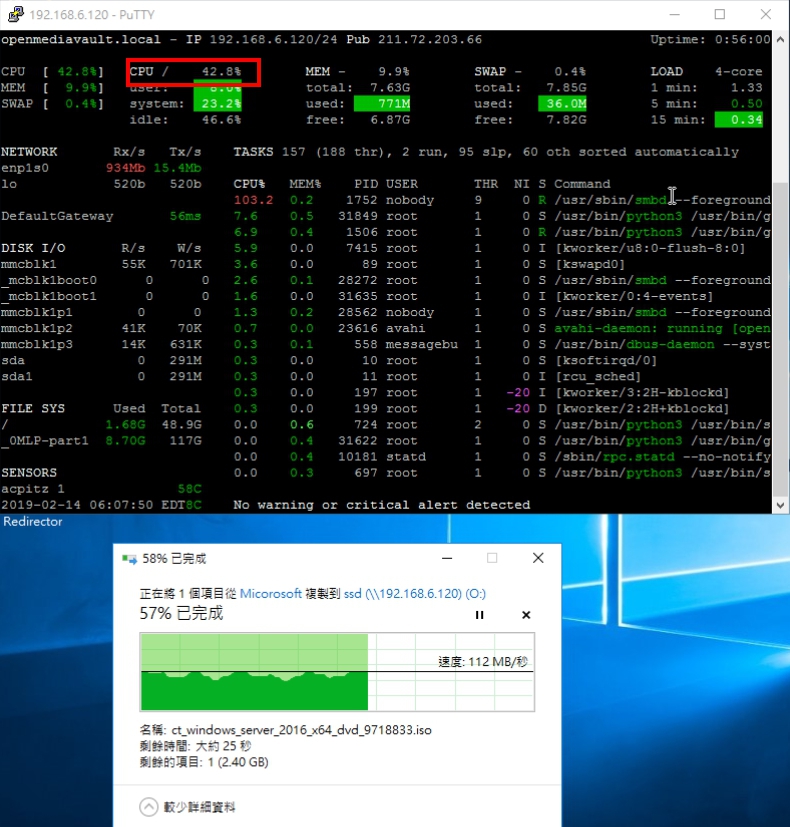Select the Redirector desktop item
Screen dimensions: 790x827
(x=33, y=522)
